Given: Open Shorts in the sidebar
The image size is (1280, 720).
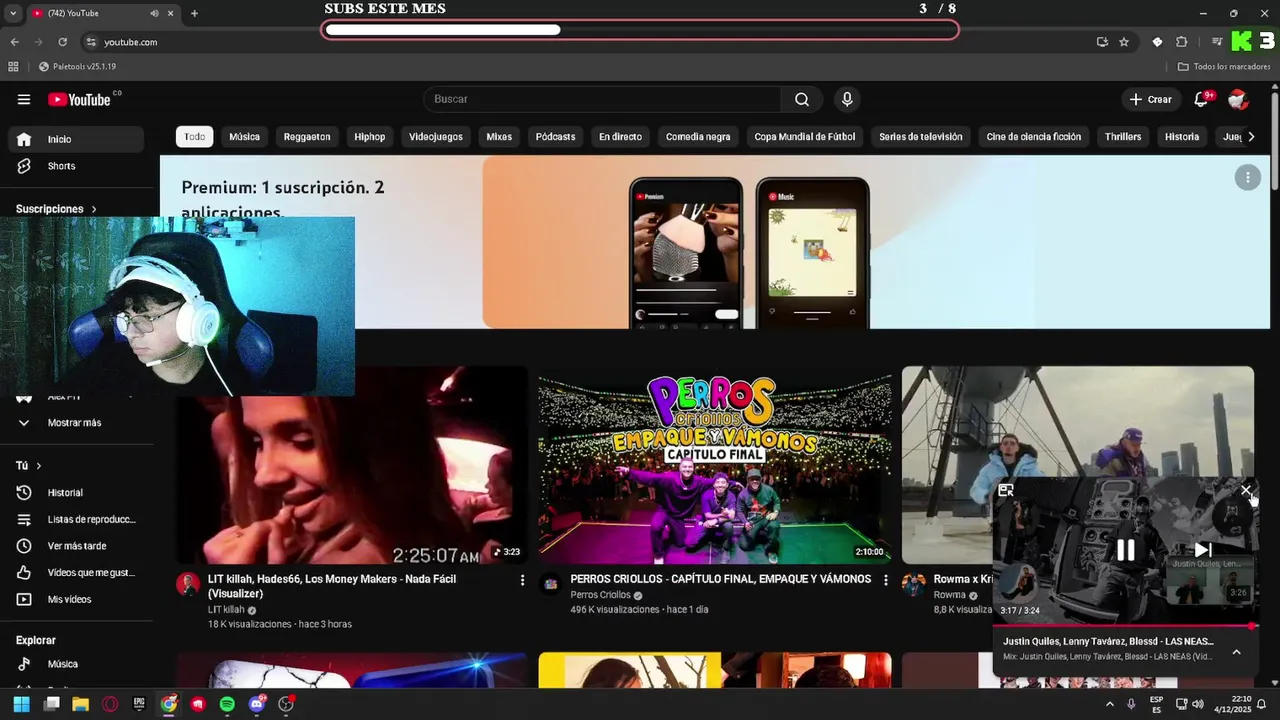Looking at the screenshot, I should click(x=76, y=166).
